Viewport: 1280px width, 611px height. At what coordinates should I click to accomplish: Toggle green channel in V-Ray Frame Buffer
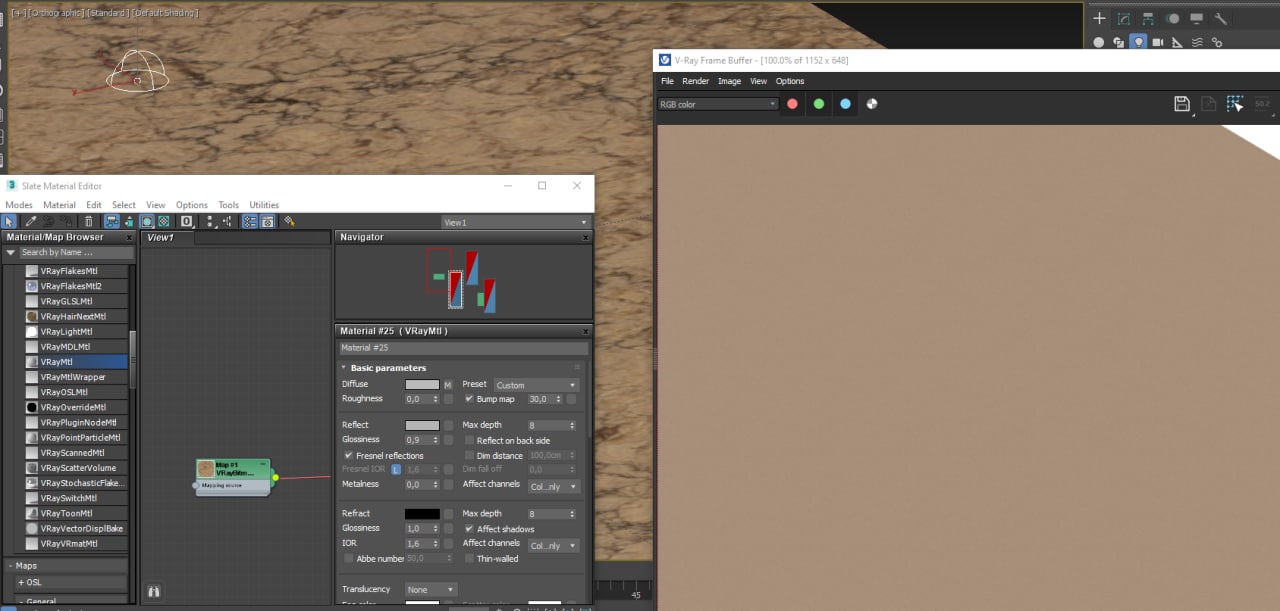pos(819,104)
